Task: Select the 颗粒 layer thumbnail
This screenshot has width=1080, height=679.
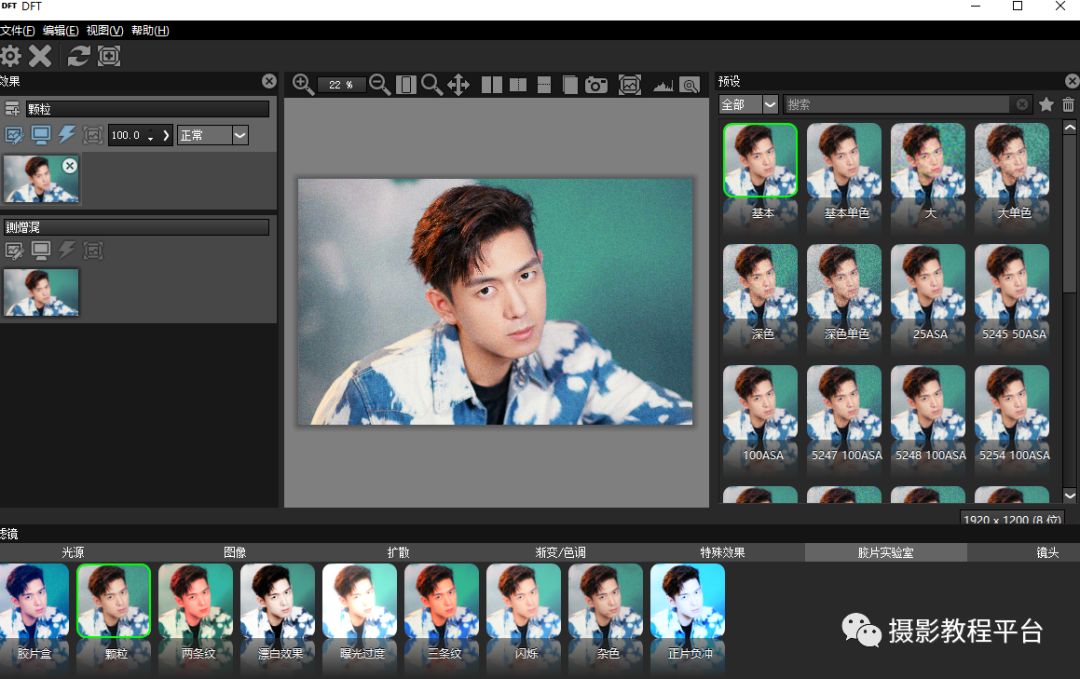Action: (x=41, y=179)
